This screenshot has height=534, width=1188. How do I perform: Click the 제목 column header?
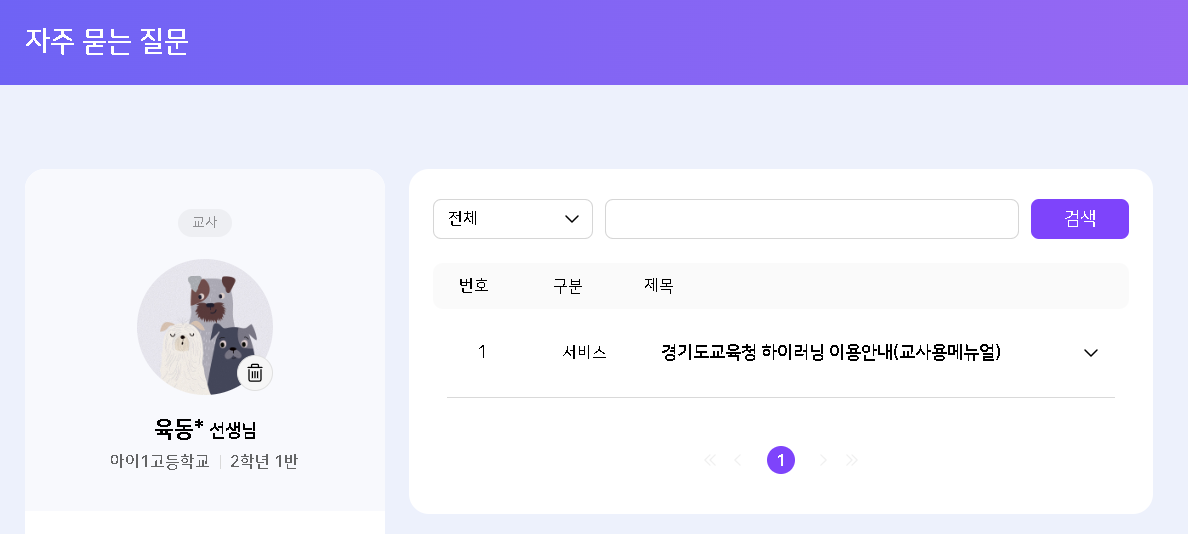tap(658, 286)
